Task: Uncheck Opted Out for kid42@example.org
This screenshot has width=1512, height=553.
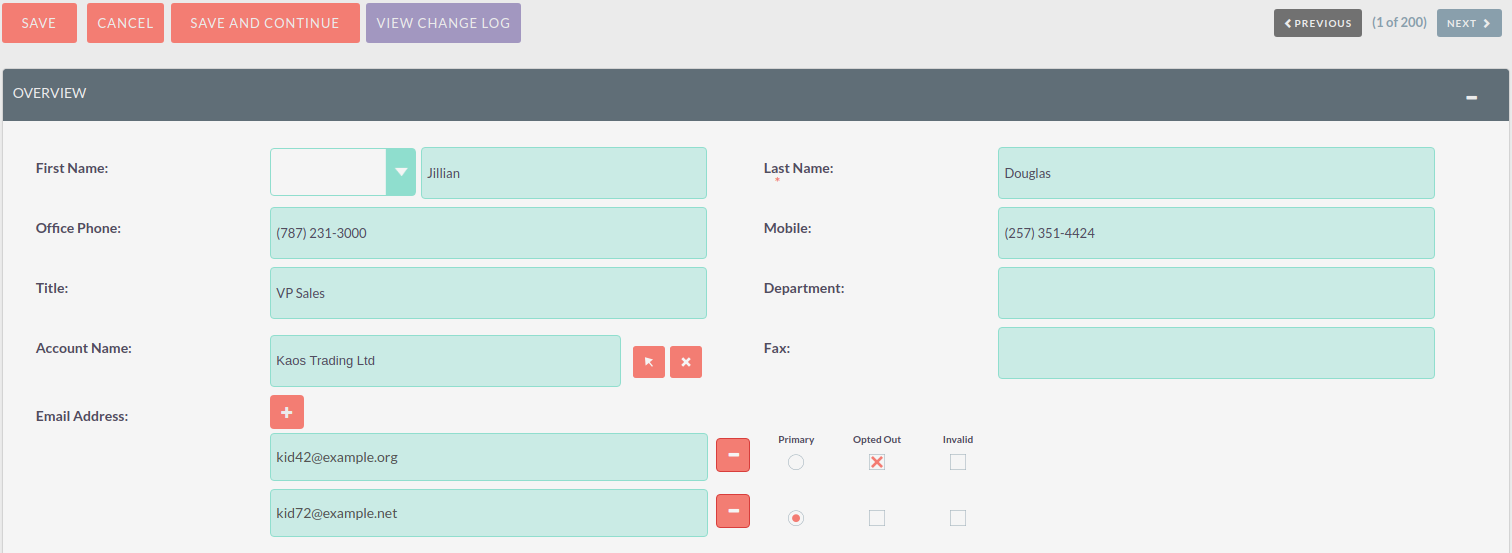Action: click(877, 462)
